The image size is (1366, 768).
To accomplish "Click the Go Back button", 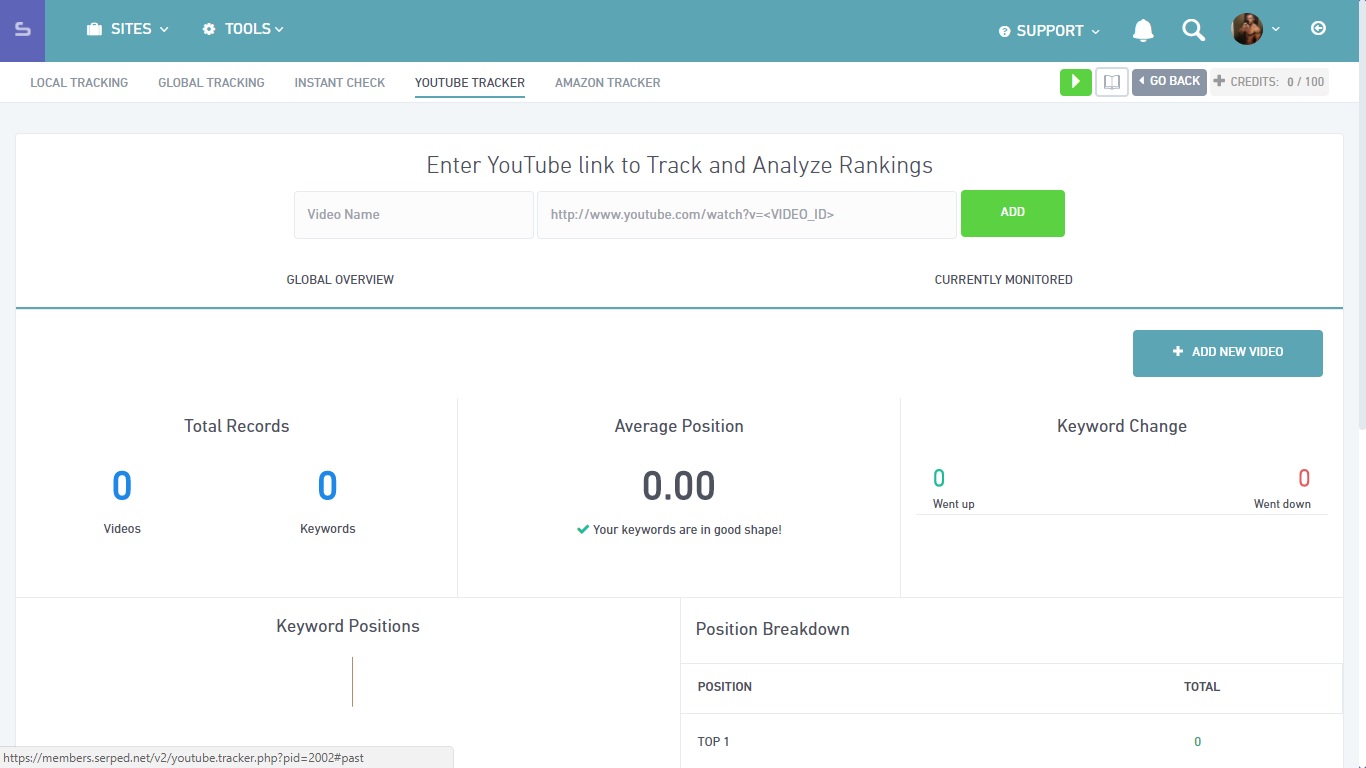I will coord(1169,82).
